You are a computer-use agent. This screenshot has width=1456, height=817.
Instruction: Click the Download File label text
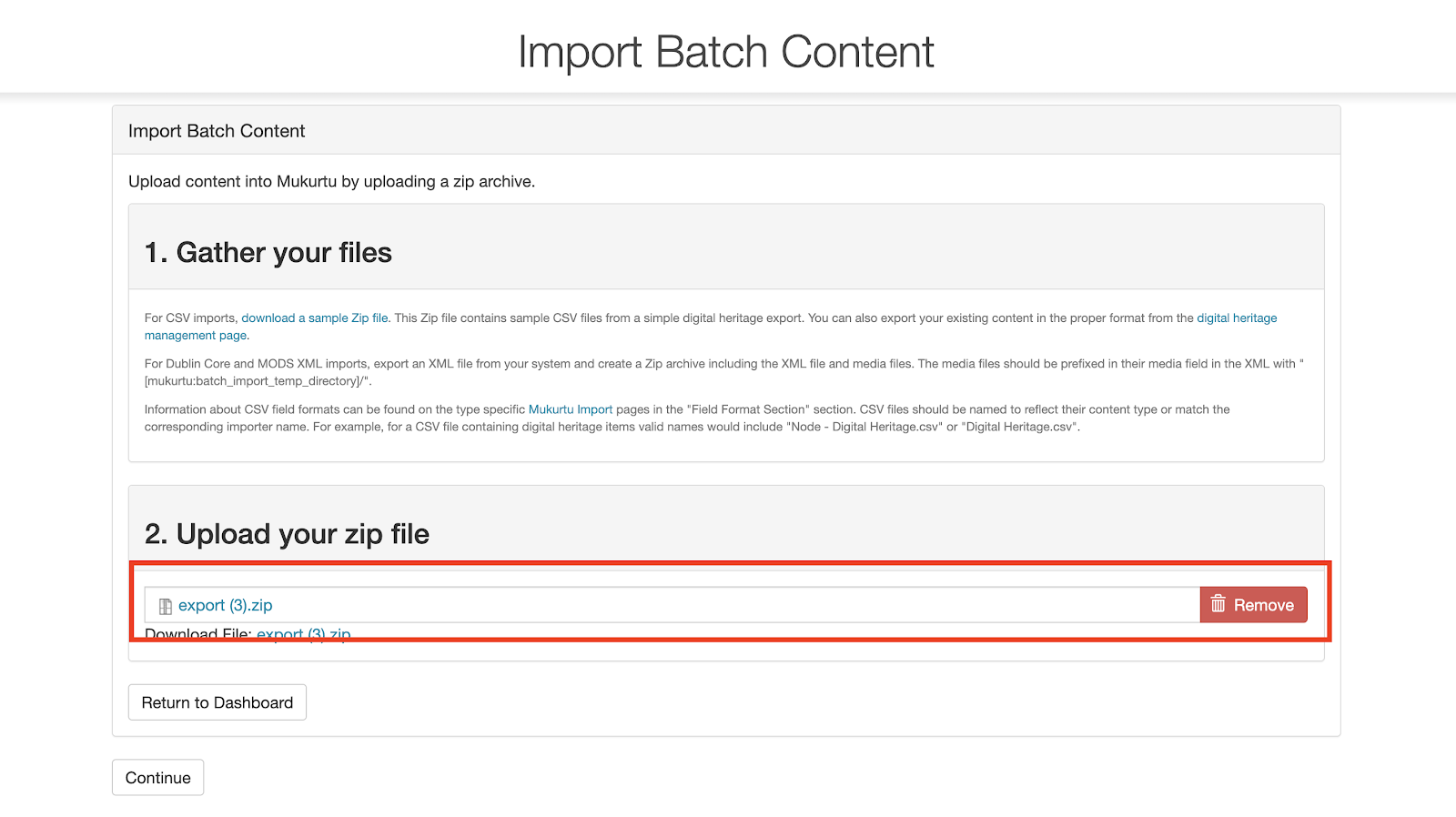point(197,633)
